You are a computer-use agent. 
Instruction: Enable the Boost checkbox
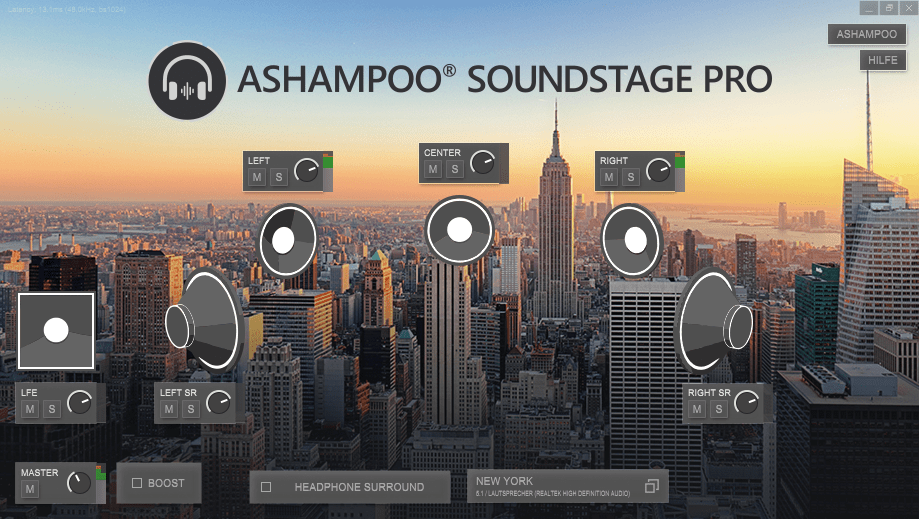(137, 483)
